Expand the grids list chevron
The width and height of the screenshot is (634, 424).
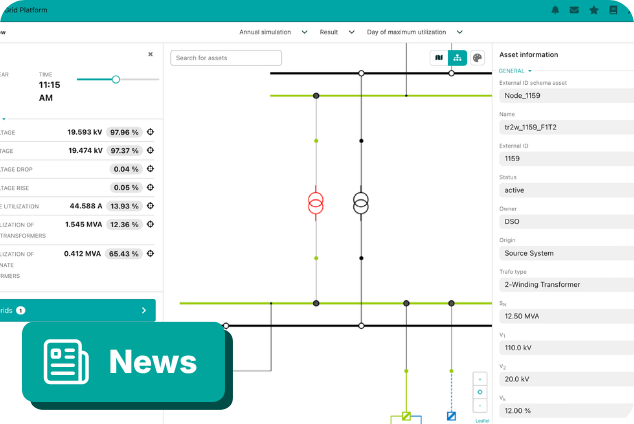tap(144, 310)
